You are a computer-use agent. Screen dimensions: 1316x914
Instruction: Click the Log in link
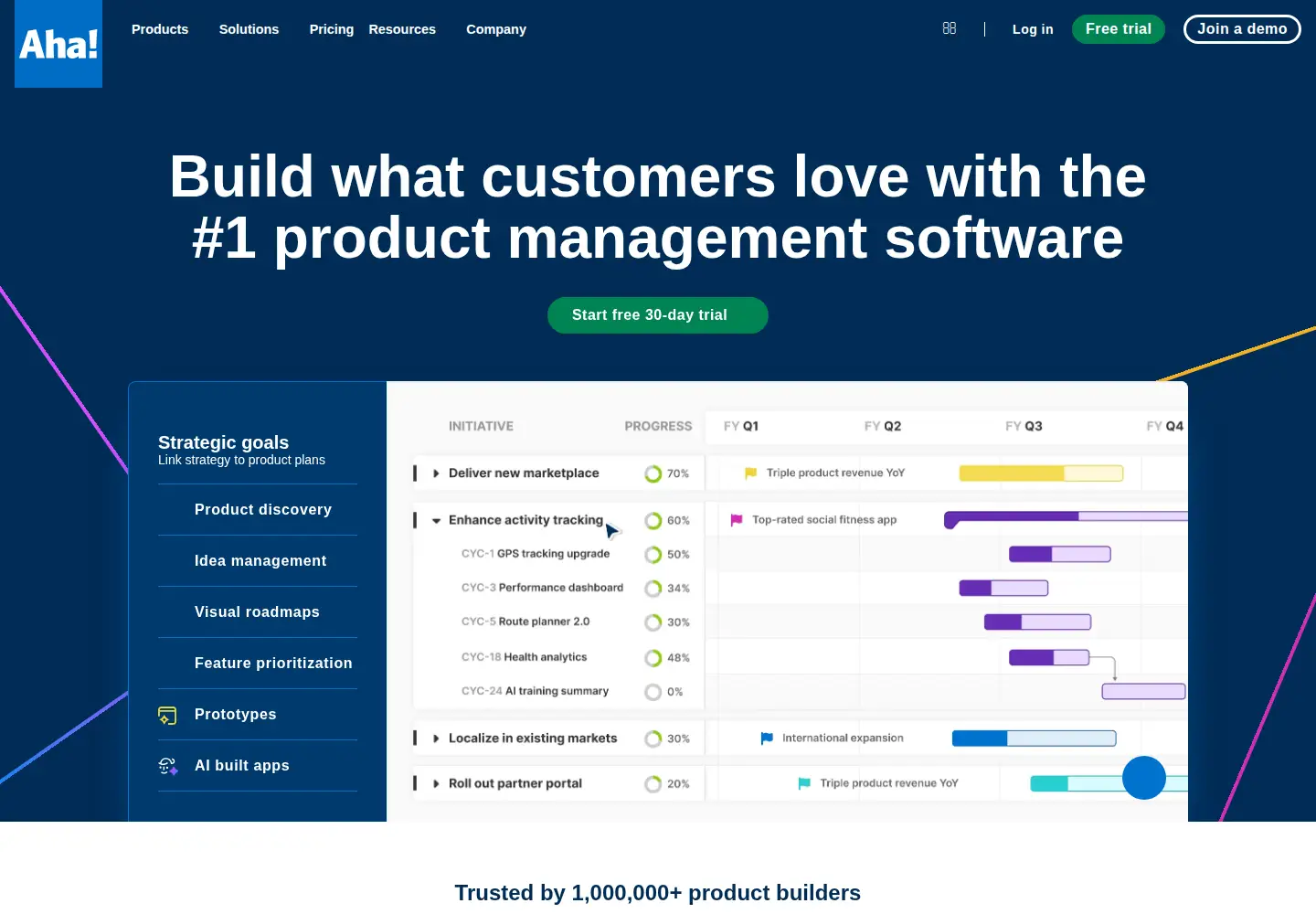[x=1033, y=29]
